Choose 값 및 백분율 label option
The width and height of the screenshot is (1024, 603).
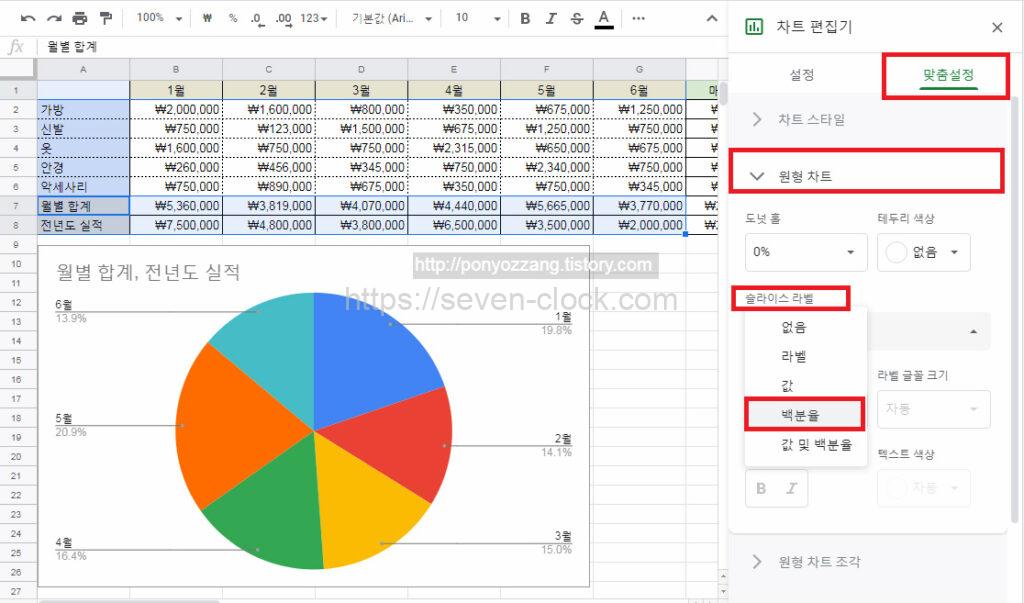(816, 444)
